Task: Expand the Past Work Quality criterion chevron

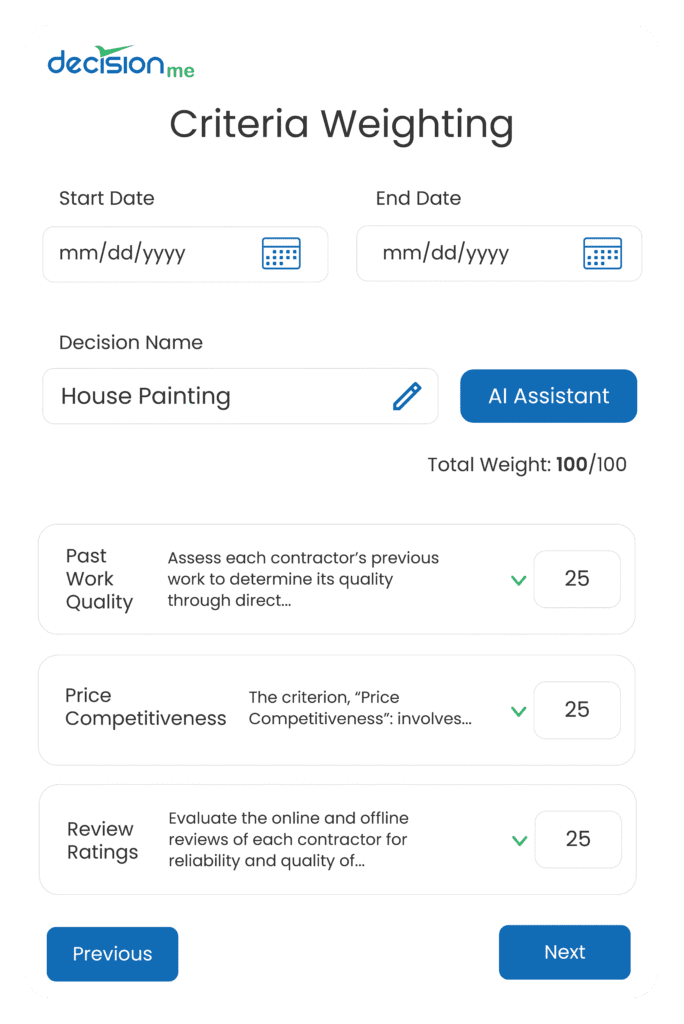Action: (518, 580)
